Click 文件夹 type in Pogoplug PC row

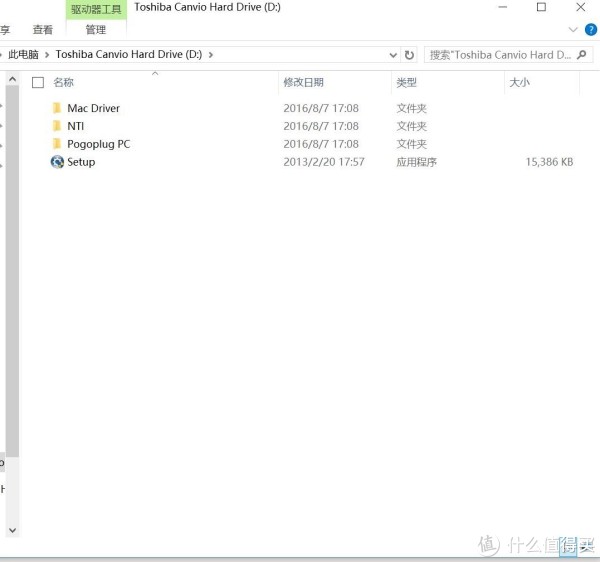tap(411, 144)
